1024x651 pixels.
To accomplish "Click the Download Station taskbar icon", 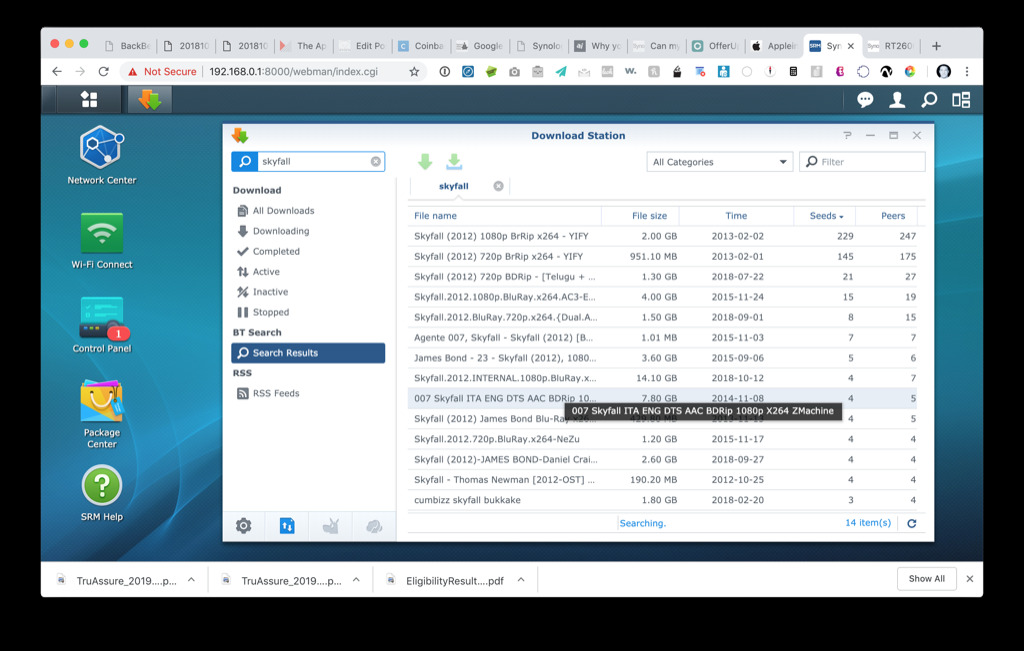I will coord(150,99).
